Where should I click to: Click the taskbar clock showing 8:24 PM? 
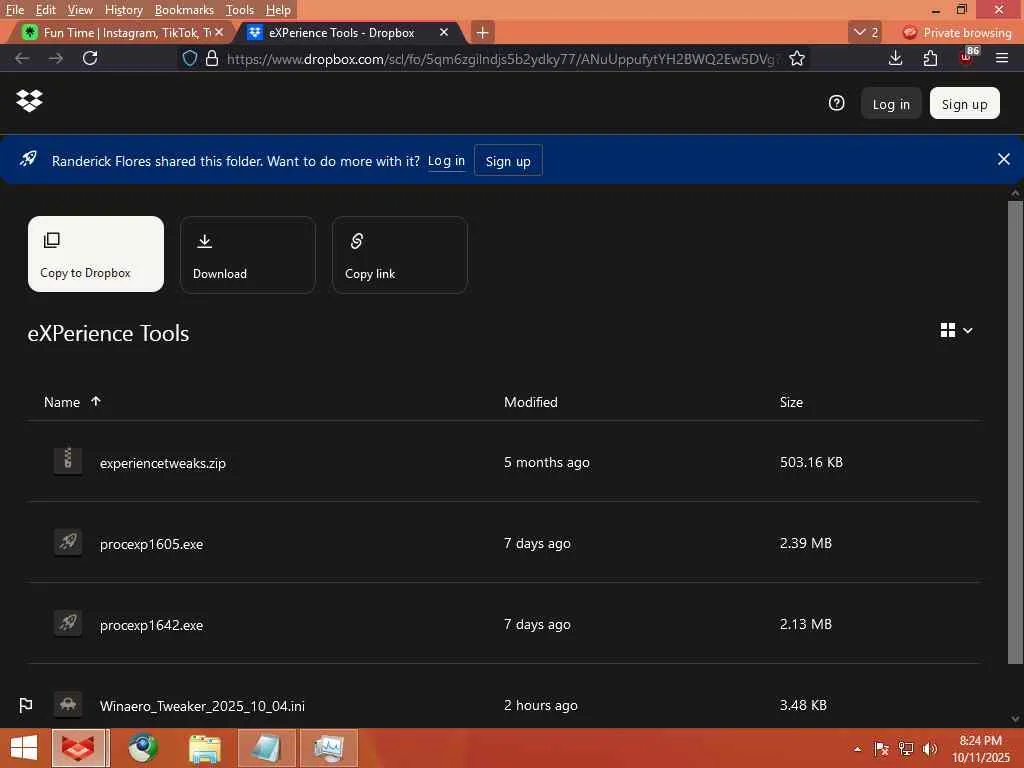(980, 748)
